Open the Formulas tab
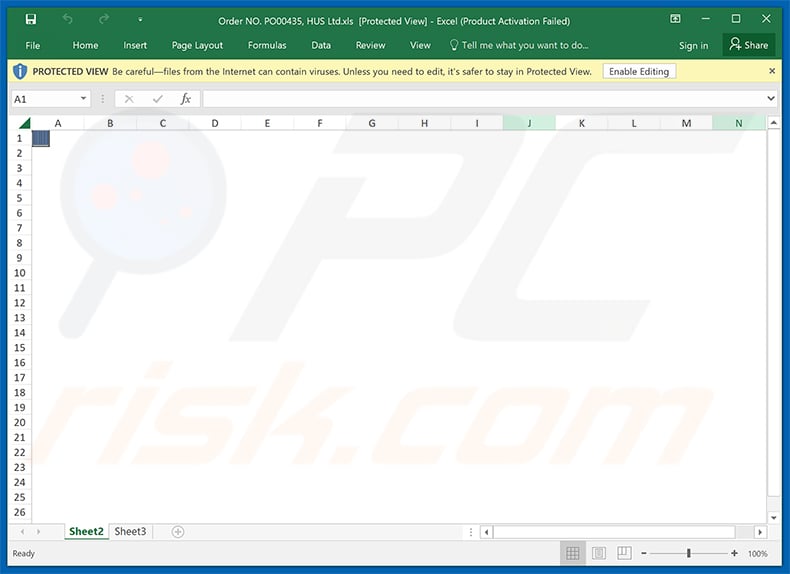 [267, 45]
